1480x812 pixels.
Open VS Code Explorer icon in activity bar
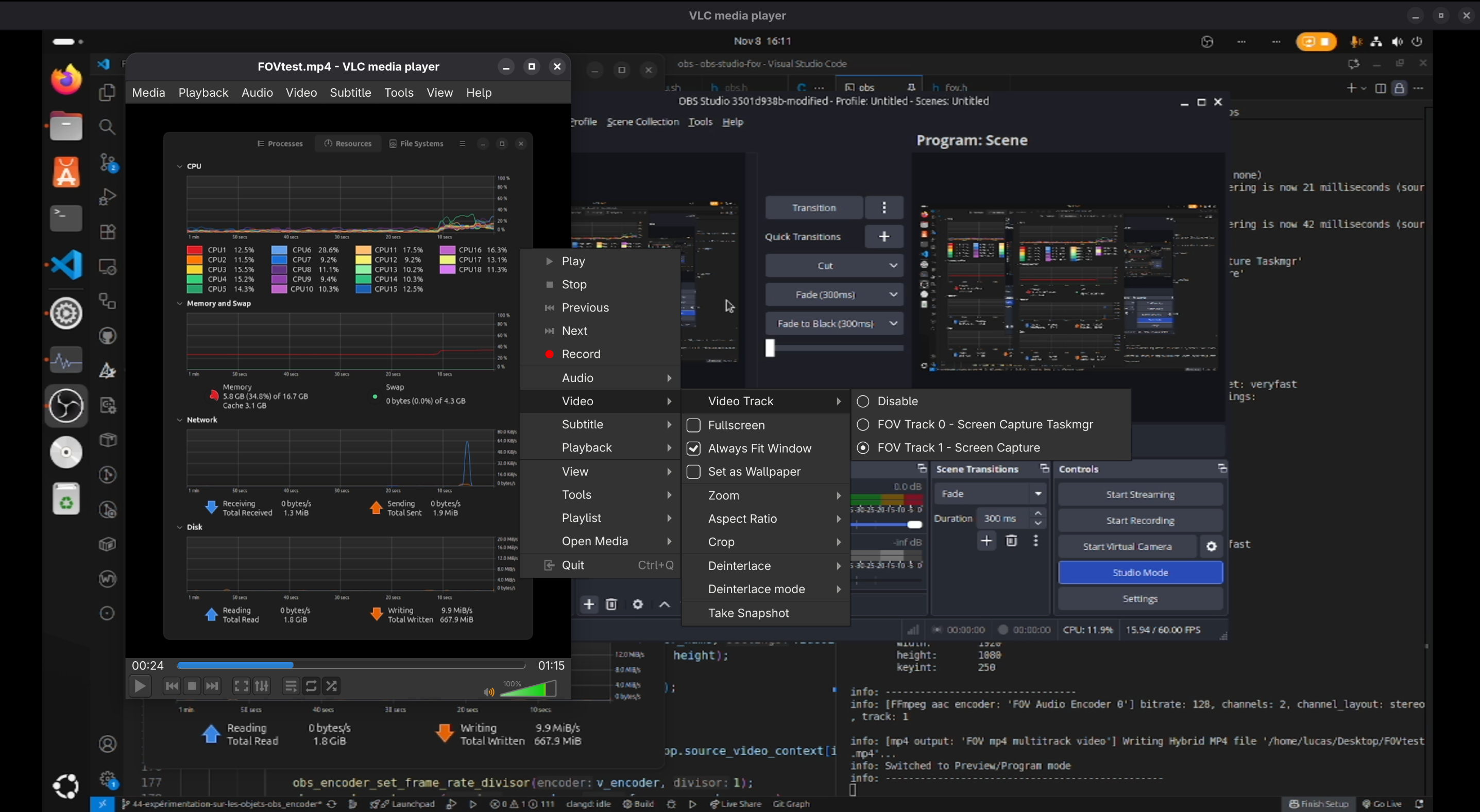[108, 93]
